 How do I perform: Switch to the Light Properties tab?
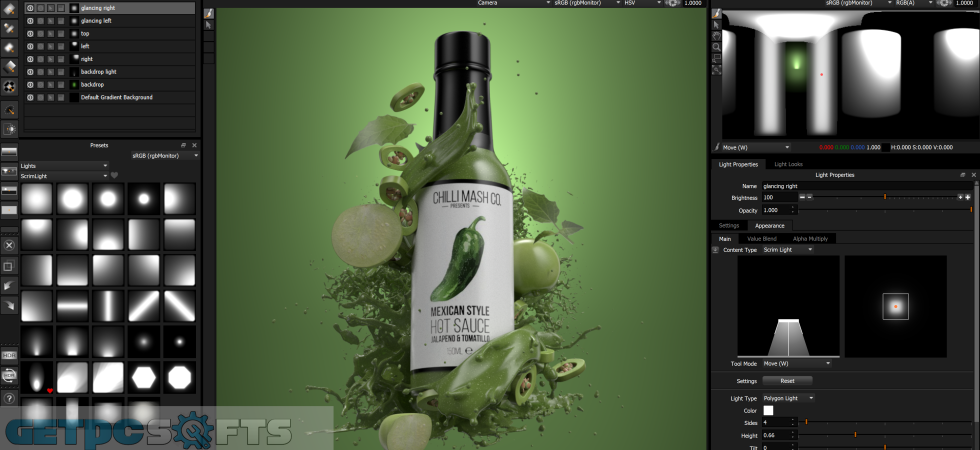738,164
